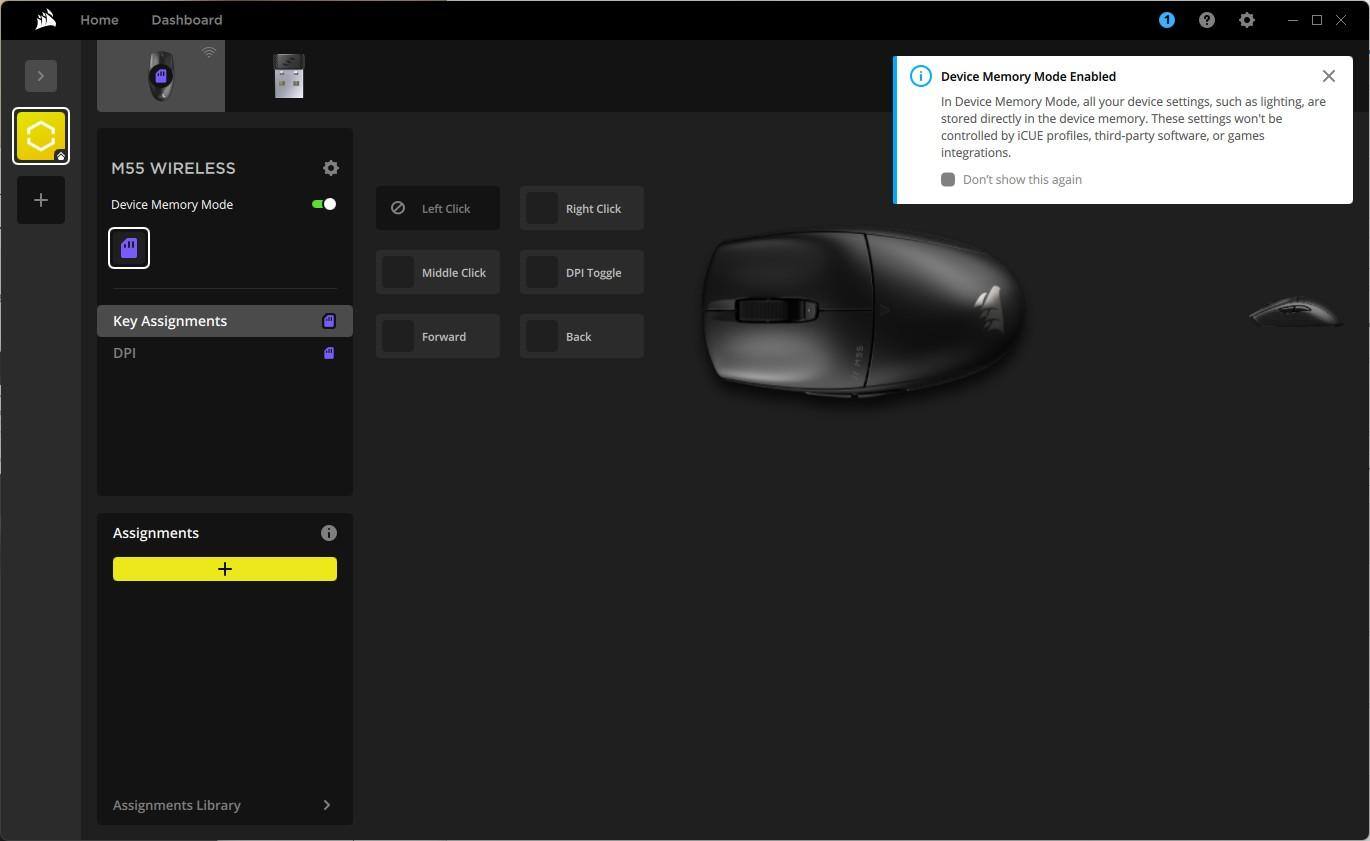Select the yellow hexagon default profile icon
Screen dimensions: 1370x841
click(x=41, y=136)
